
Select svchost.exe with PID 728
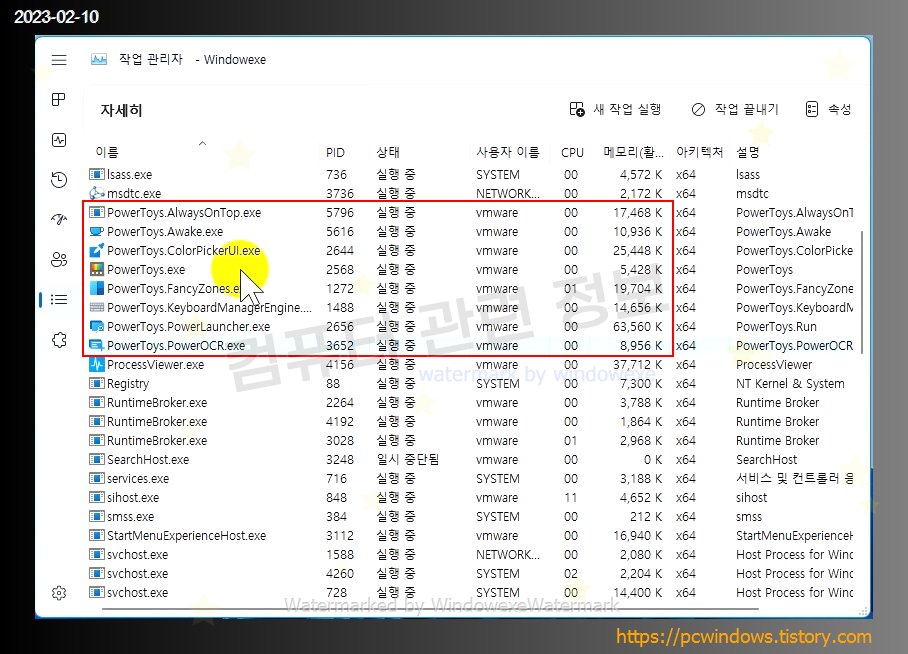pyautogui.click(x=138, y=593)
